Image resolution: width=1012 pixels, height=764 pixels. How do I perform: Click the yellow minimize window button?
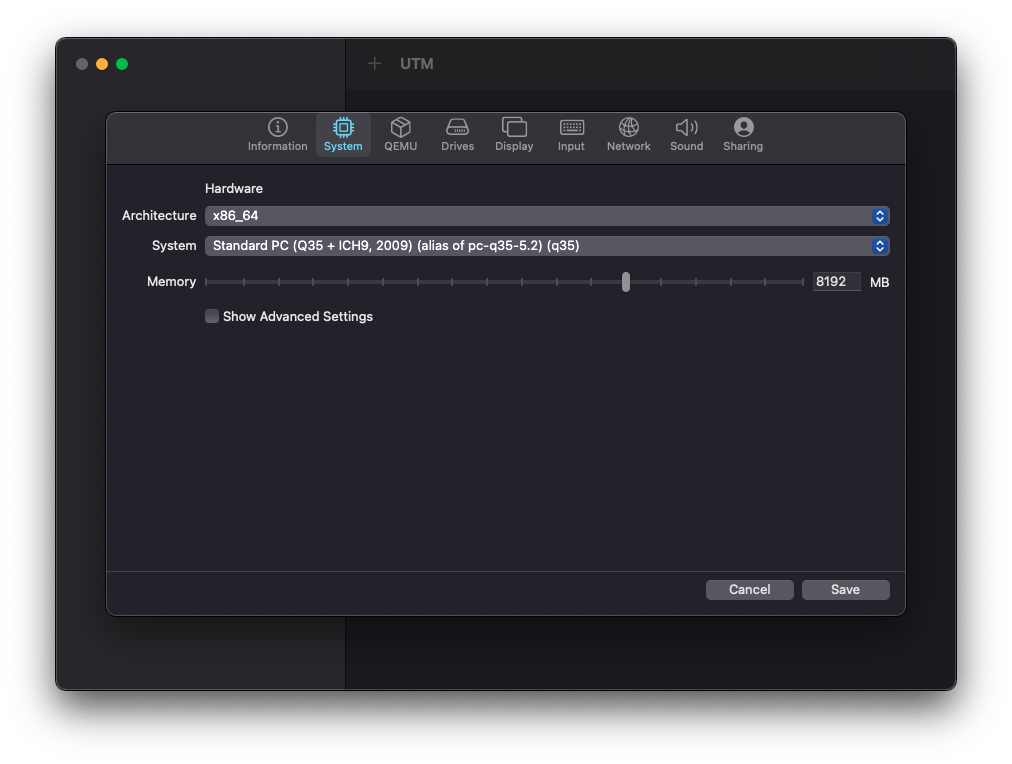102,64
